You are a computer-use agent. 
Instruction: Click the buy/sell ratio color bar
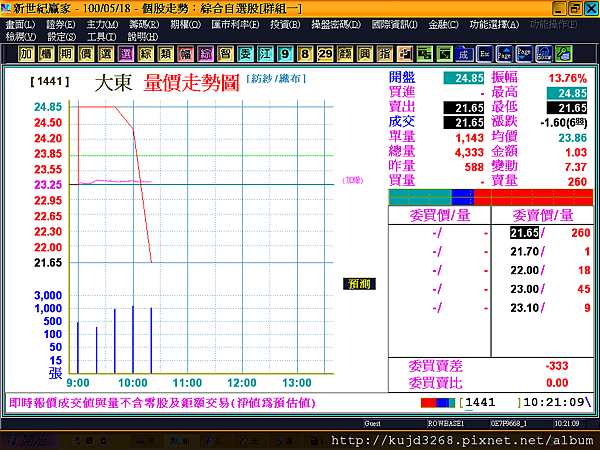point(491,197)
